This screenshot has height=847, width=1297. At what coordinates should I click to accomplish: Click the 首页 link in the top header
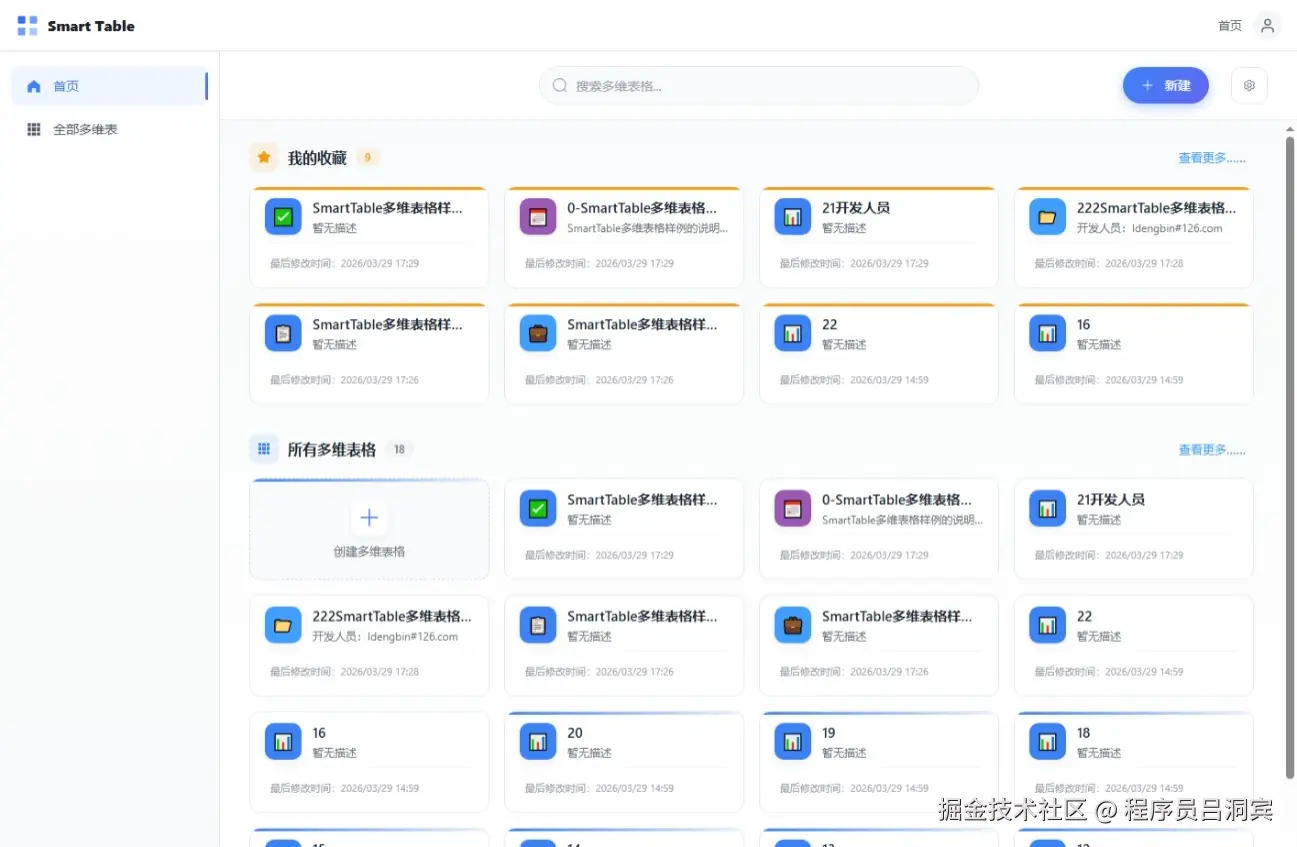(1230, 26)
